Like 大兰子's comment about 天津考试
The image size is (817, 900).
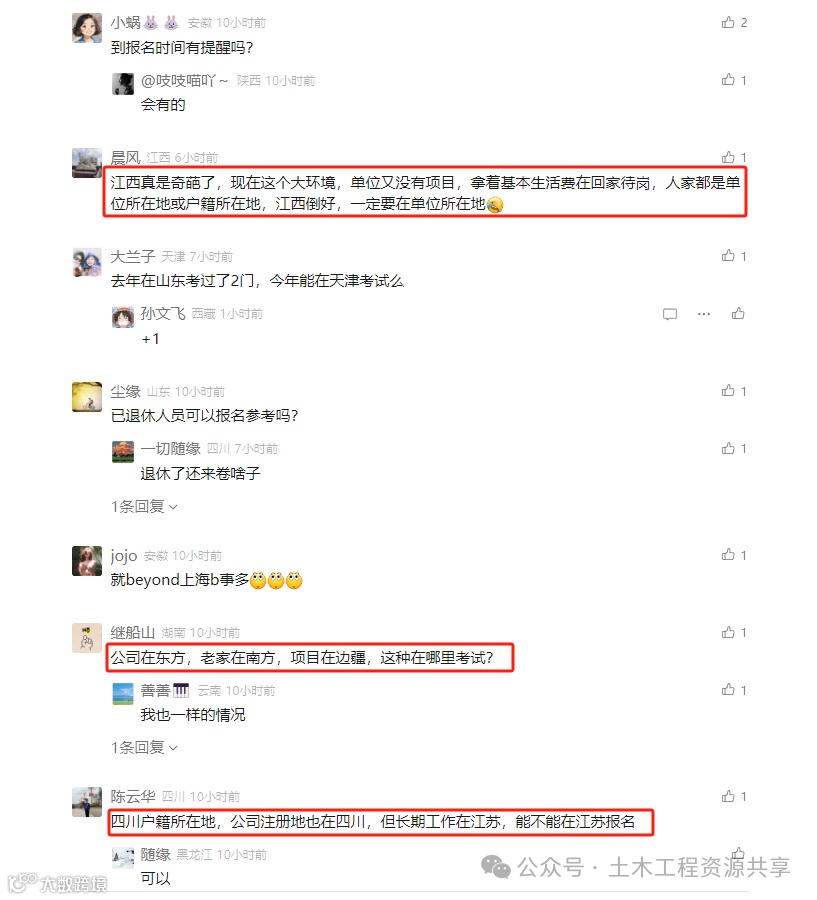tap(728, 255)
